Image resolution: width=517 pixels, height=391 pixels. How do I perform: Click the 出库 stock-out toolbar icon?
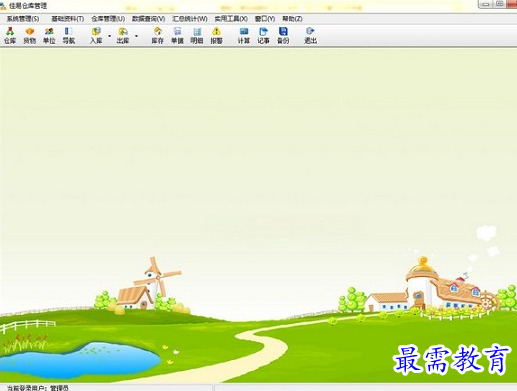point(123,36)
